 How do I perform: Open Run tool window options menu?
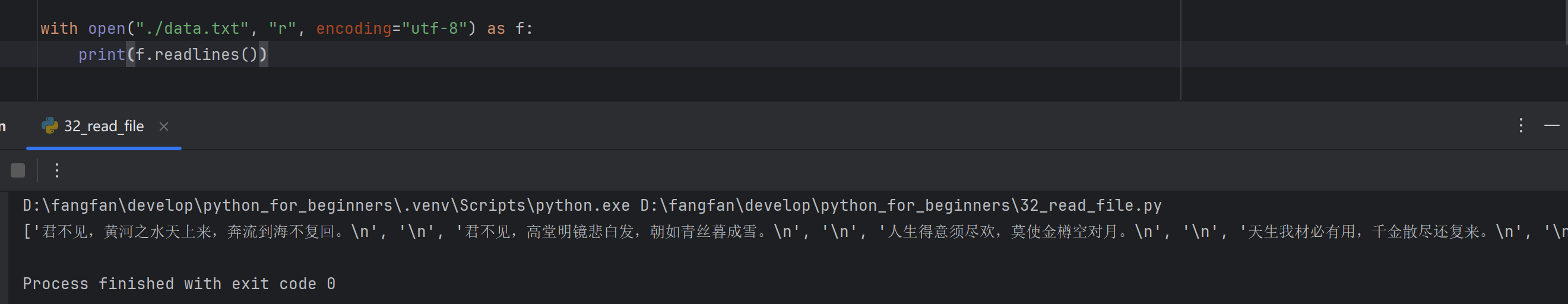click(x=1521, y=125)
